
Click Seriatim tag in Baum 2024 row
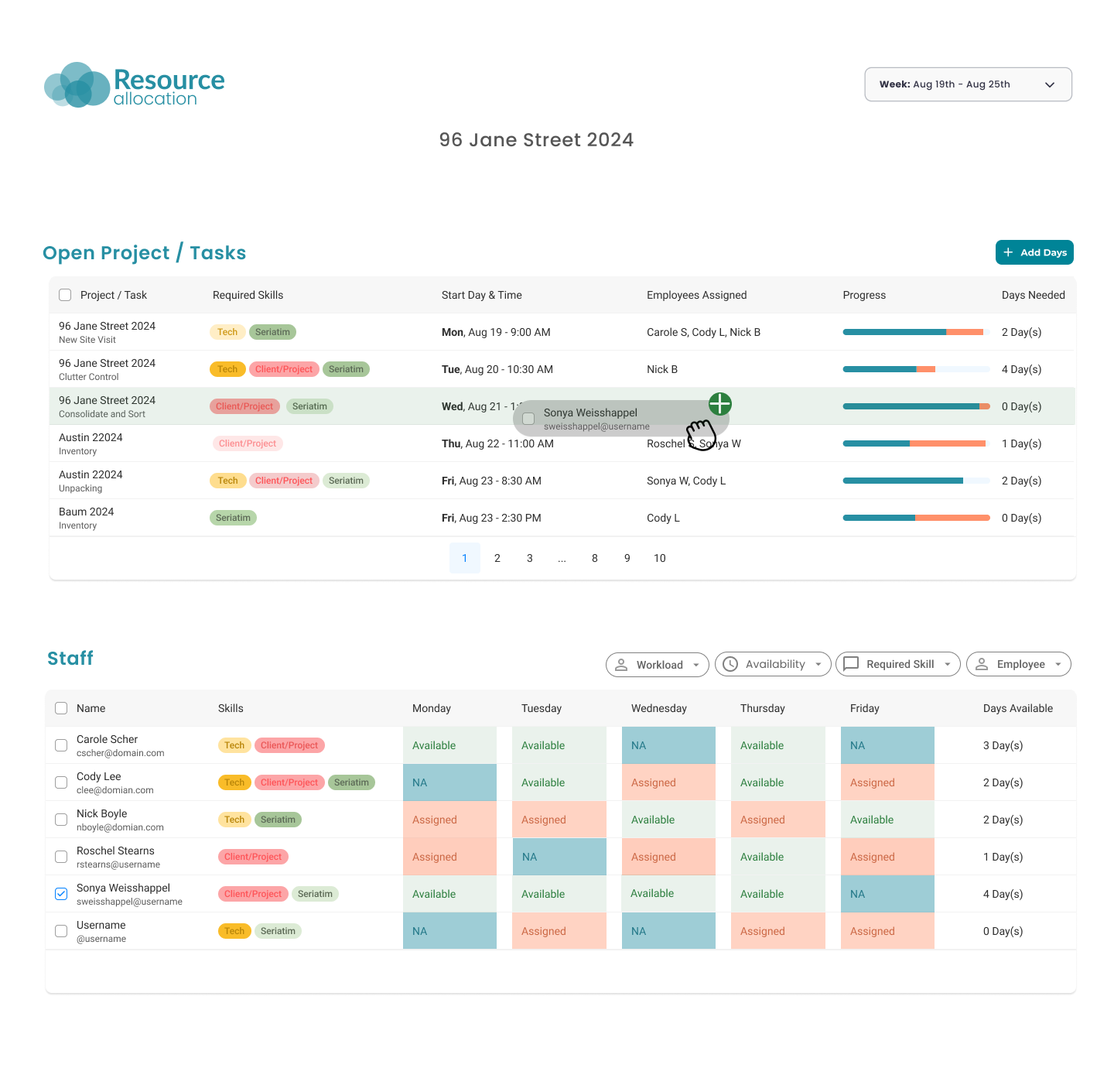click(233, 518)
